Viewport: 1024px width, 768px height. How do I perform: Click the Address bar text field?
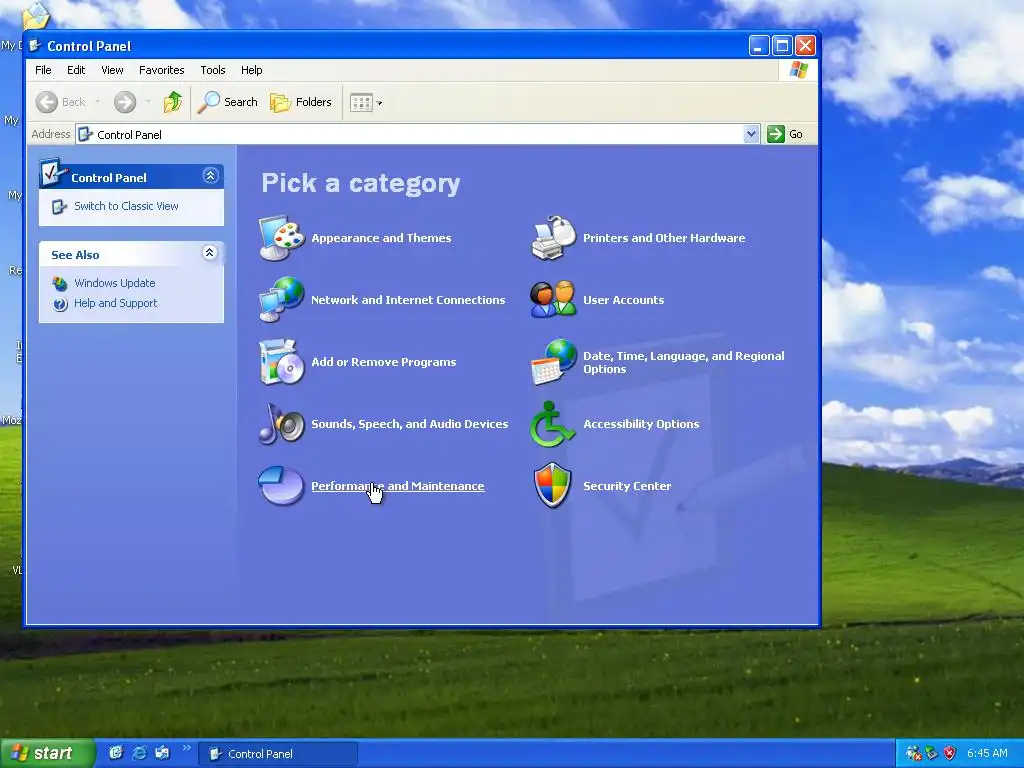click(418, 134)
